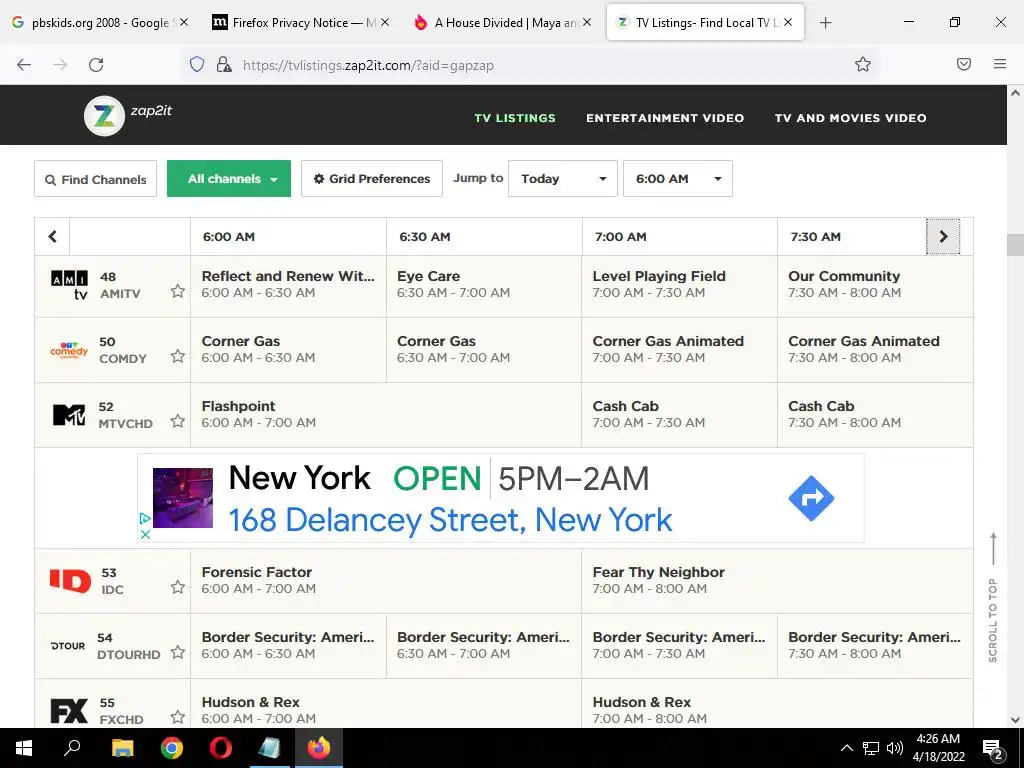Open the AMI tv channel logo
Viewport: 1024px width, 768px height.
click(x=69, y=285)
